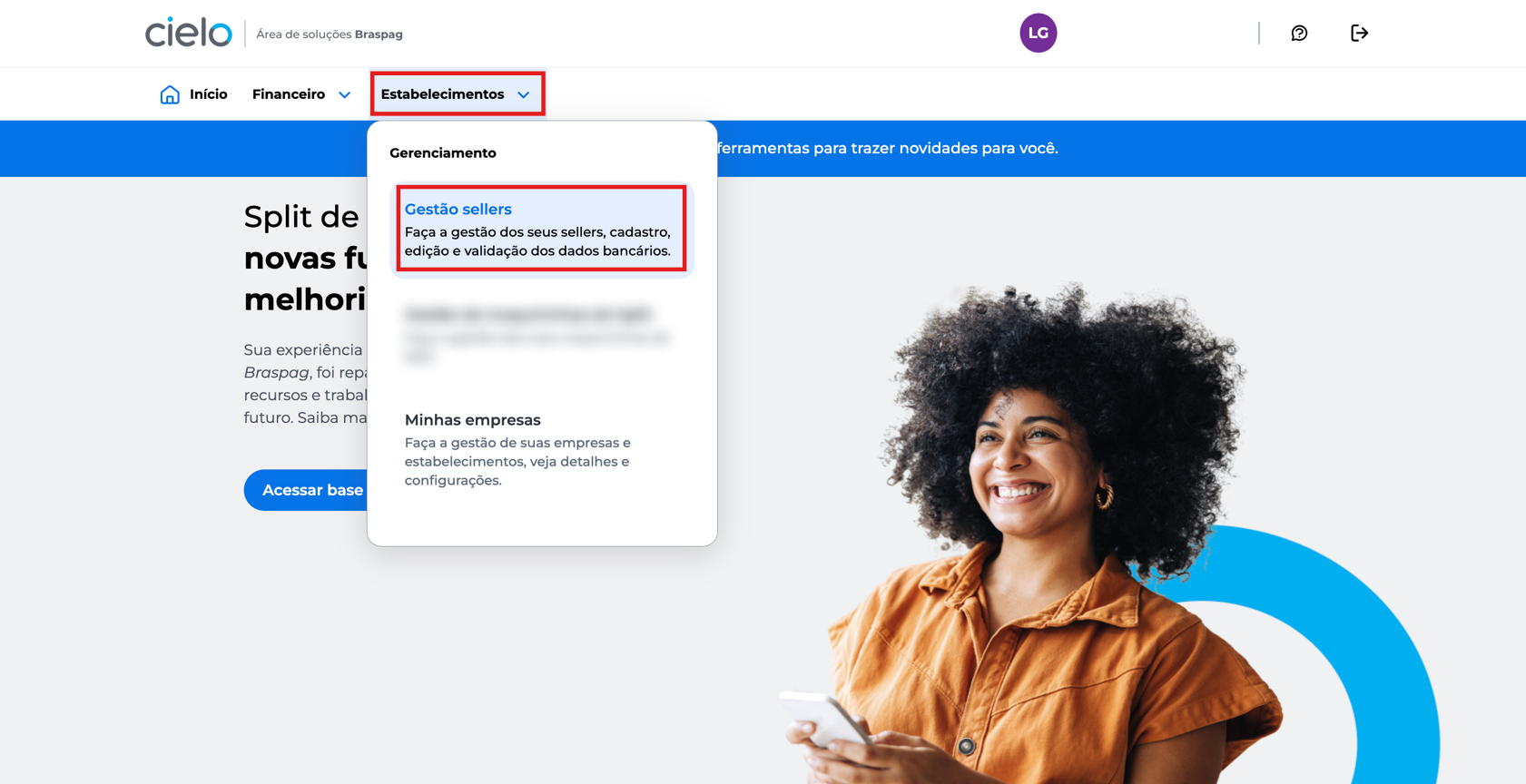Viewport: 1526px width, 784px height.
Task: Click the logout icon
Action: pyautogui.click(x=1359, y=34)
